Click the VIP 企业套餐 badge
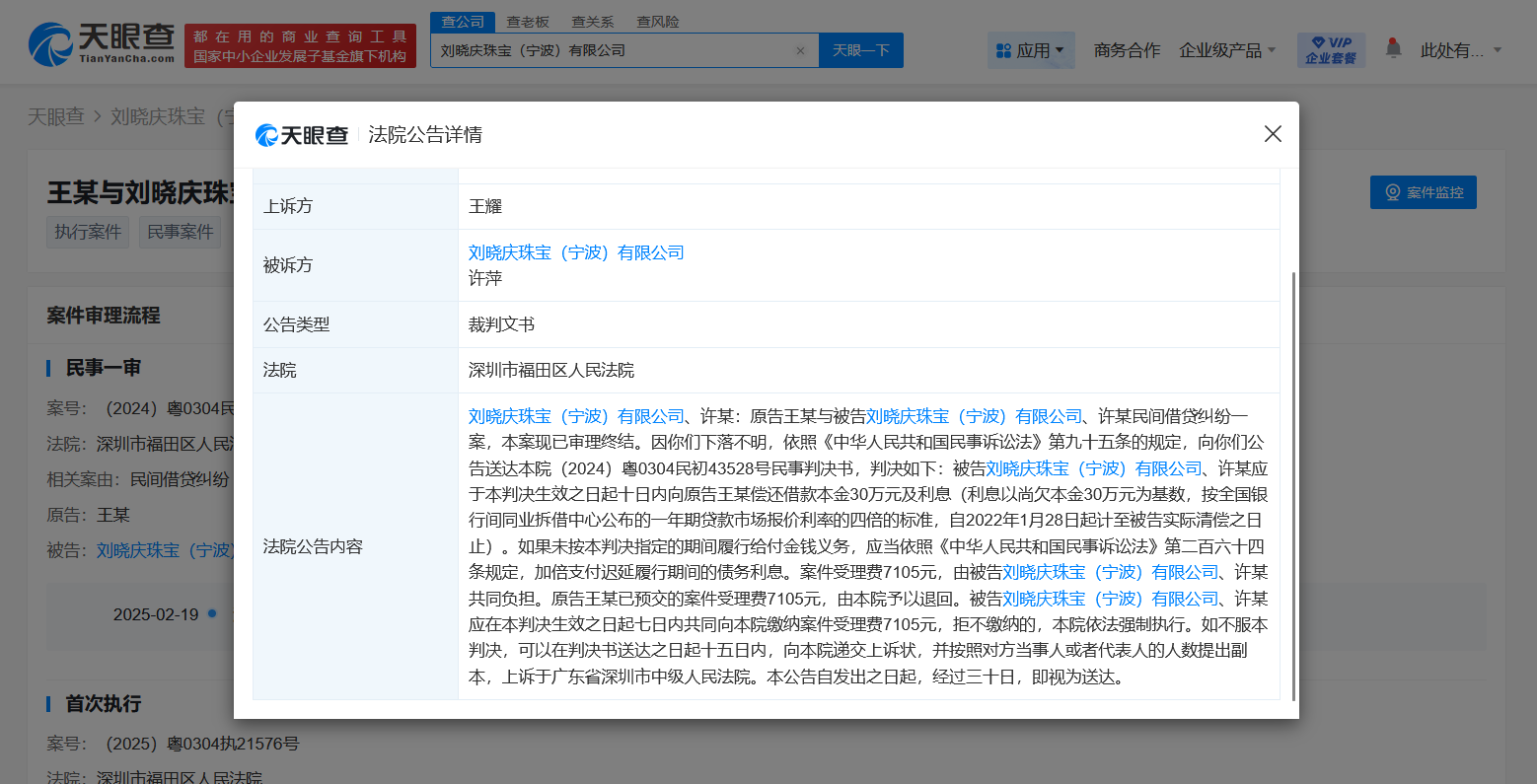The height and width of the screenshot is (784, 1537). pos(1331,50)
